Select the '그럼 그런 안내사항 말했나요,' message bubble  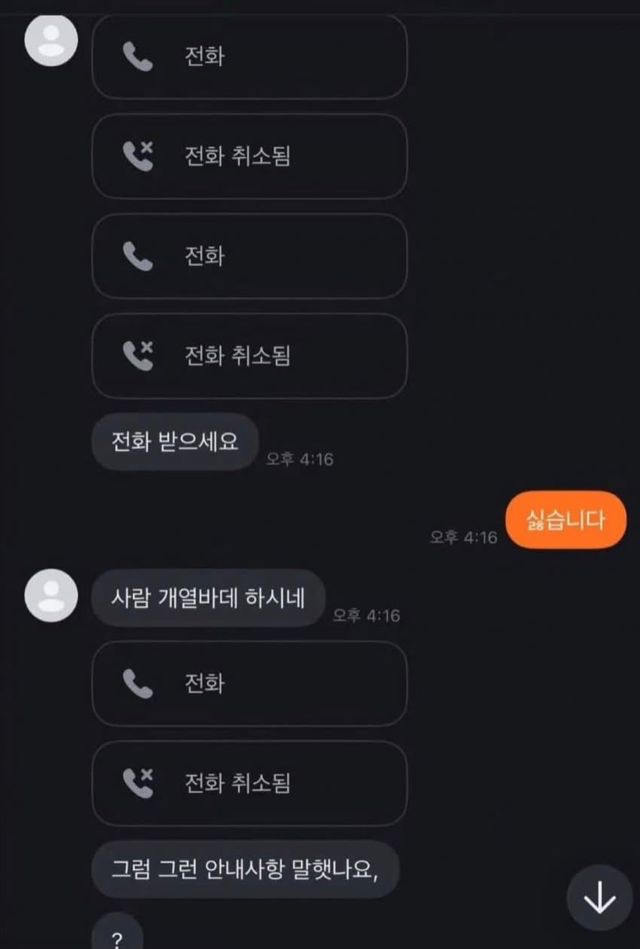(246, 869)
